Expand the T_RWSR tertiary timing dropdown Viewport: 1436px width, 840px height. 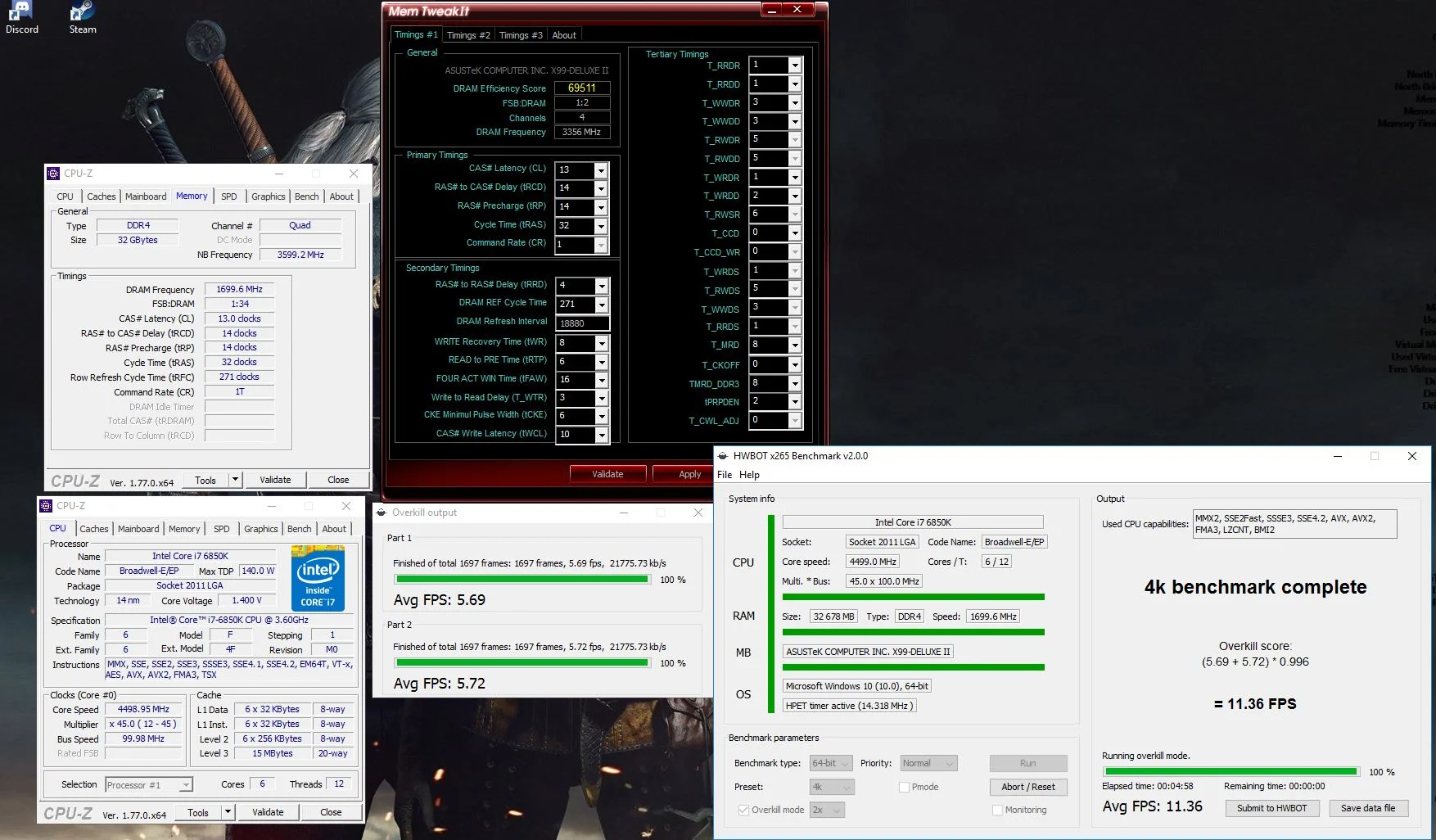[x=794, y=215]
